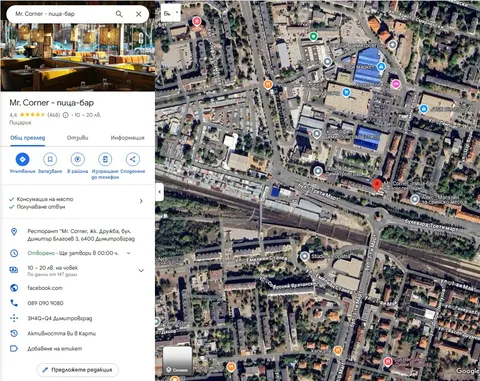The image size is (480, 381).
Task: Click red pin near top-left of map
Action: click(197, 22)
